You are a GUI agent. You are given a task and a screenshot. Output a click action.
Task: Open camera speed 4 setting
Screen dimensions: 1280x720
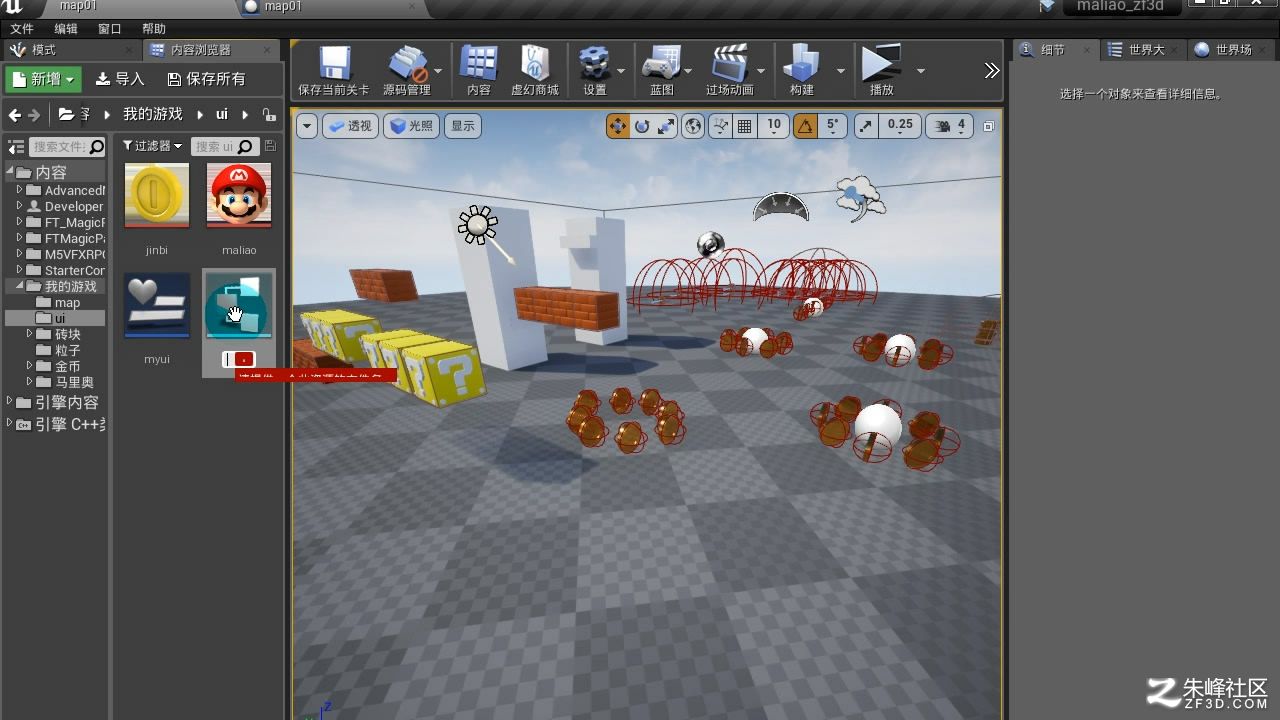[x=950, y=126]
